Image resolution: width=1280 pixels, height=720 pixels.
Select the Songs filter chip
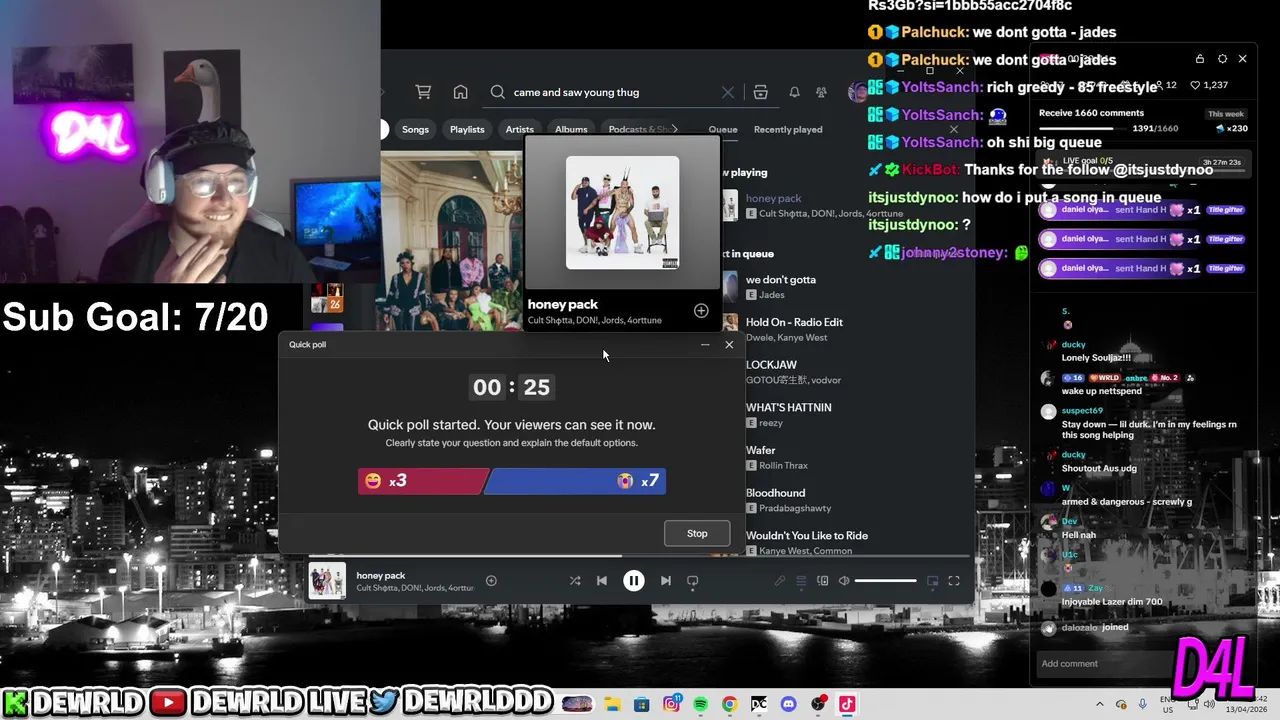pos(415,129)
